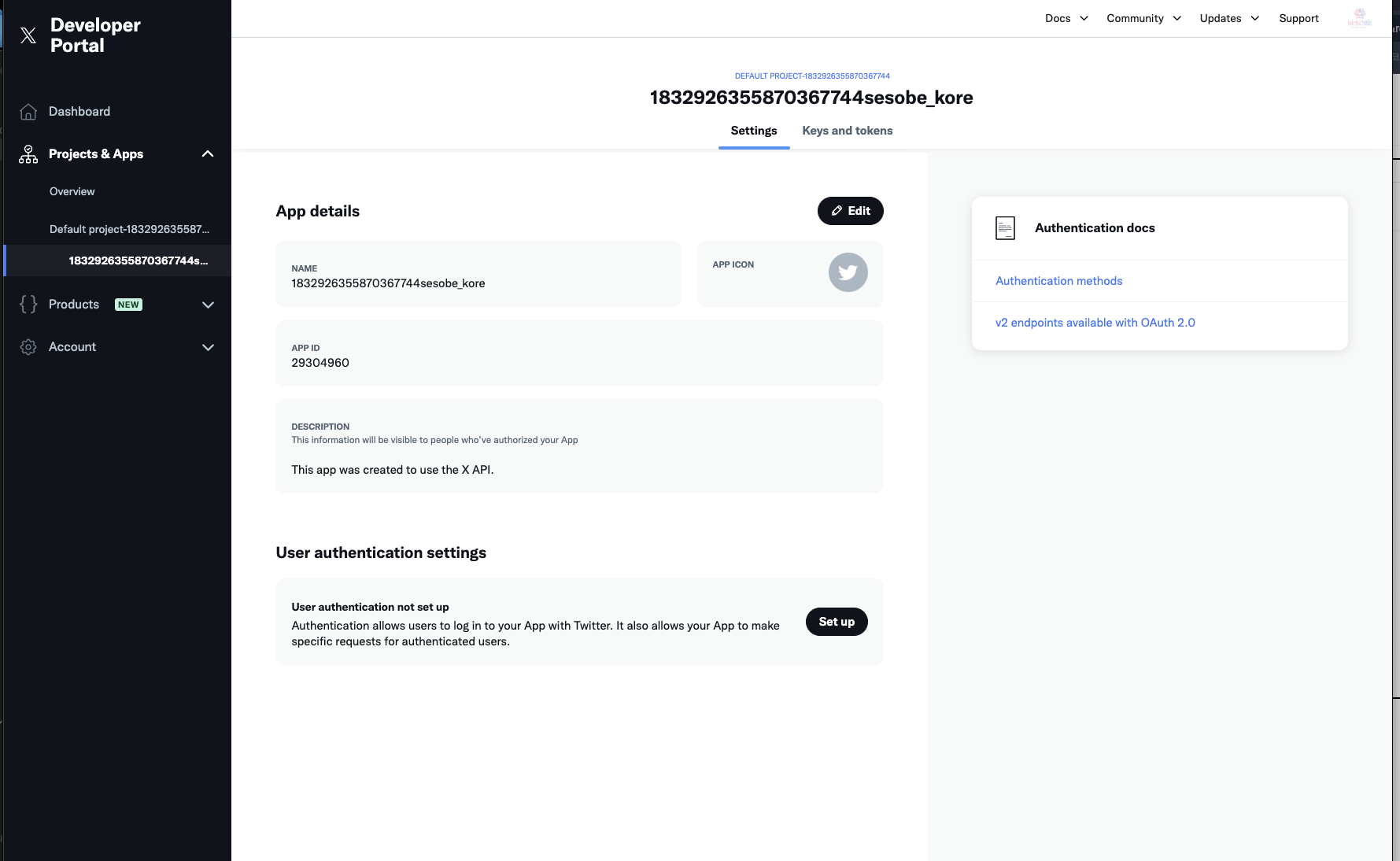
Task: Switch to Keys and tokens tab
Action: coord(848,131)
